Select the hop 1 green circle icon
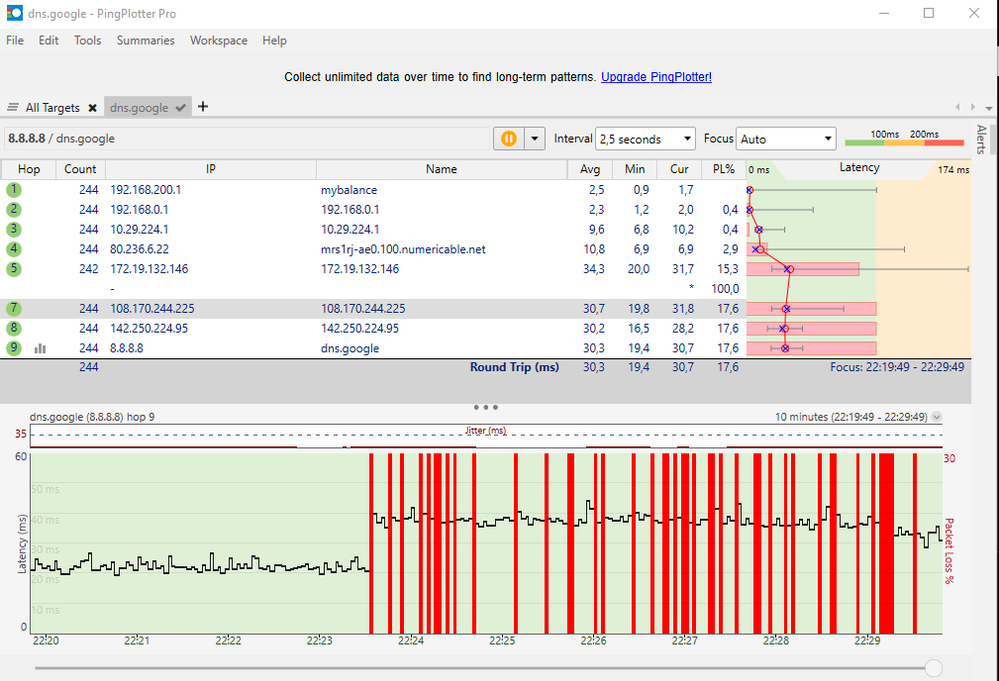Image resolution: width=999 pixels, height=681 pixels. pos(14,189)
